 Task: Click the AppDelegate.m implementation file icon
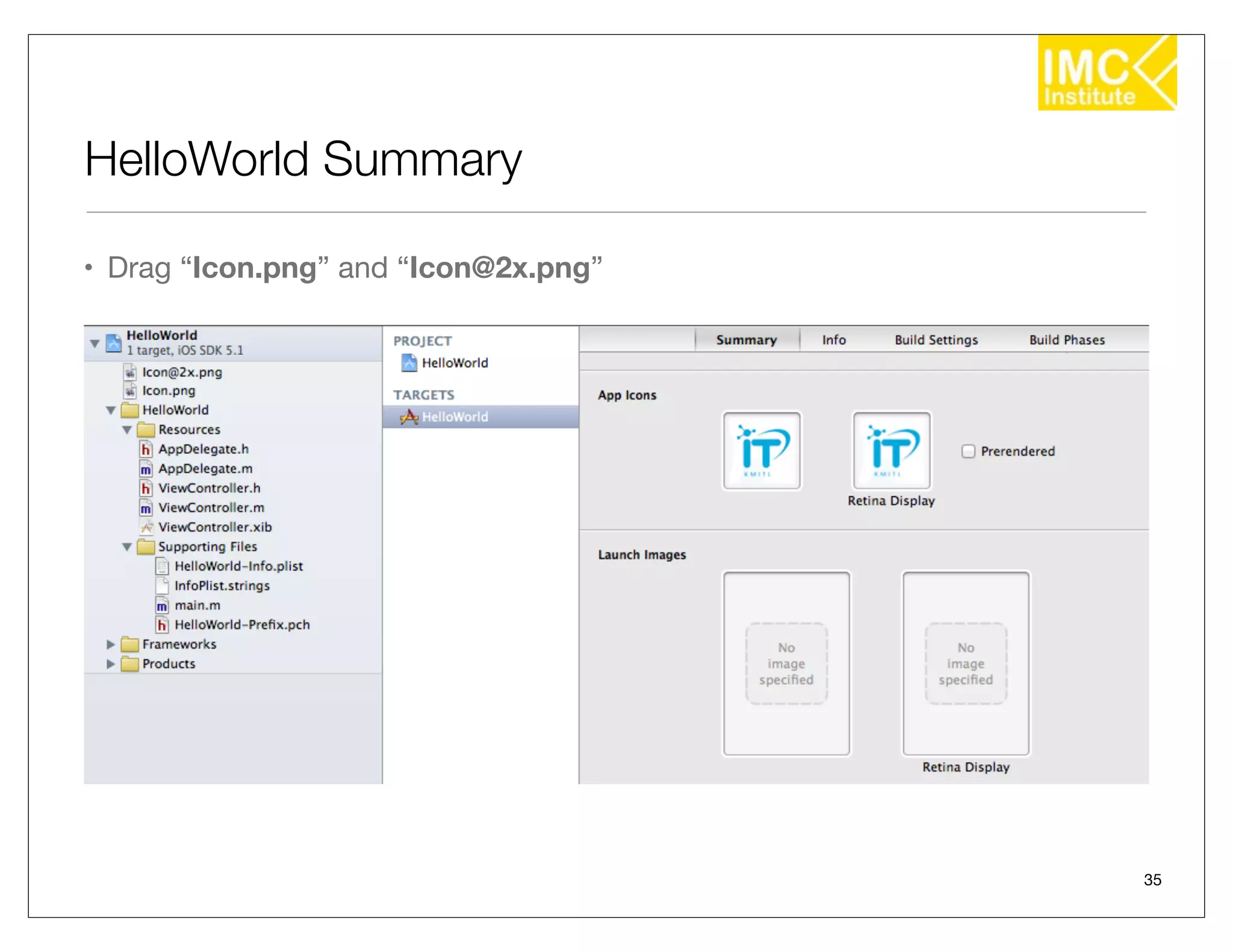[x=146, y=469]
